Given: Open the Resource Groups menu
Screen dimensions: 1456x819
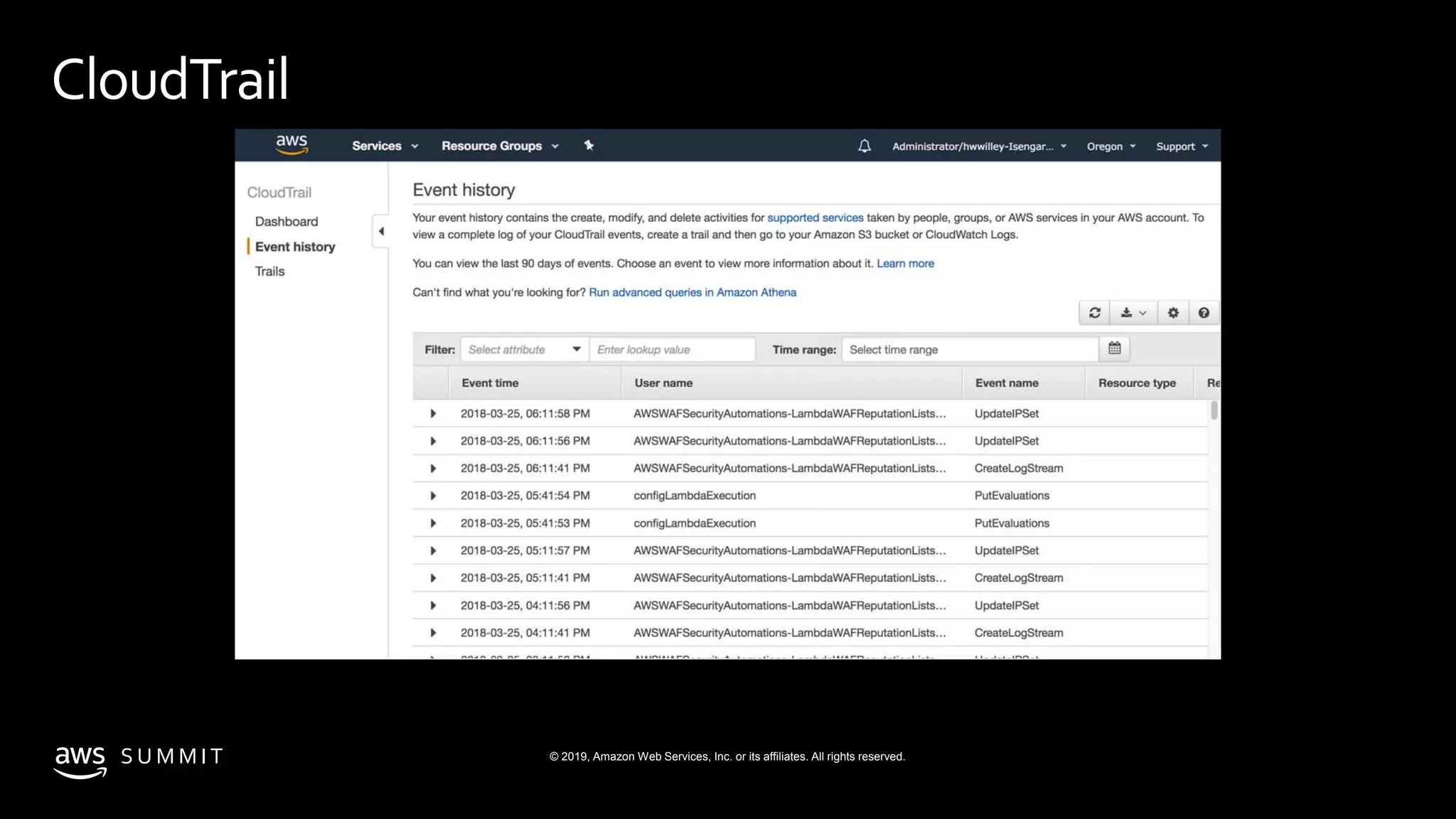Looking at the screenshot, I should 500,146.
